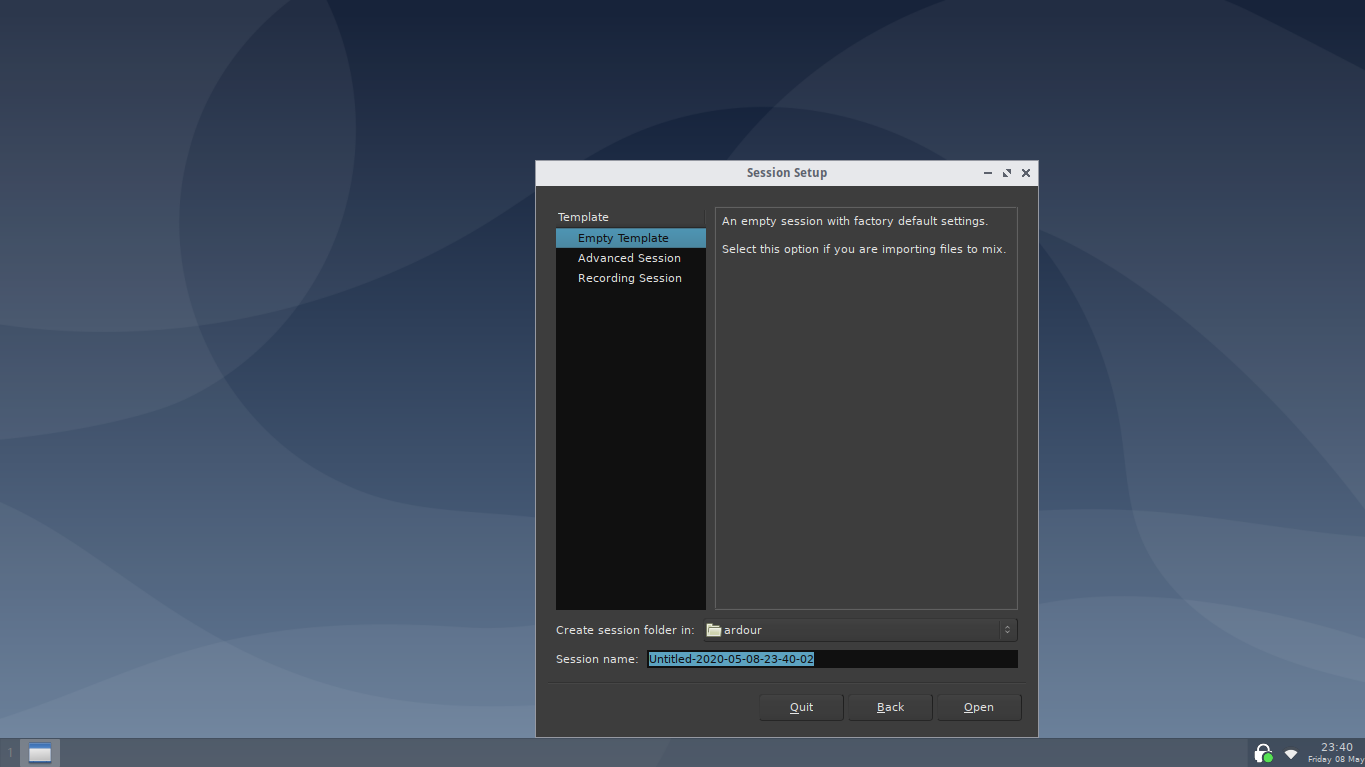Click the ardour folder icon
Viewport: 1365px width, 767px height.
(x=714, y=630)
